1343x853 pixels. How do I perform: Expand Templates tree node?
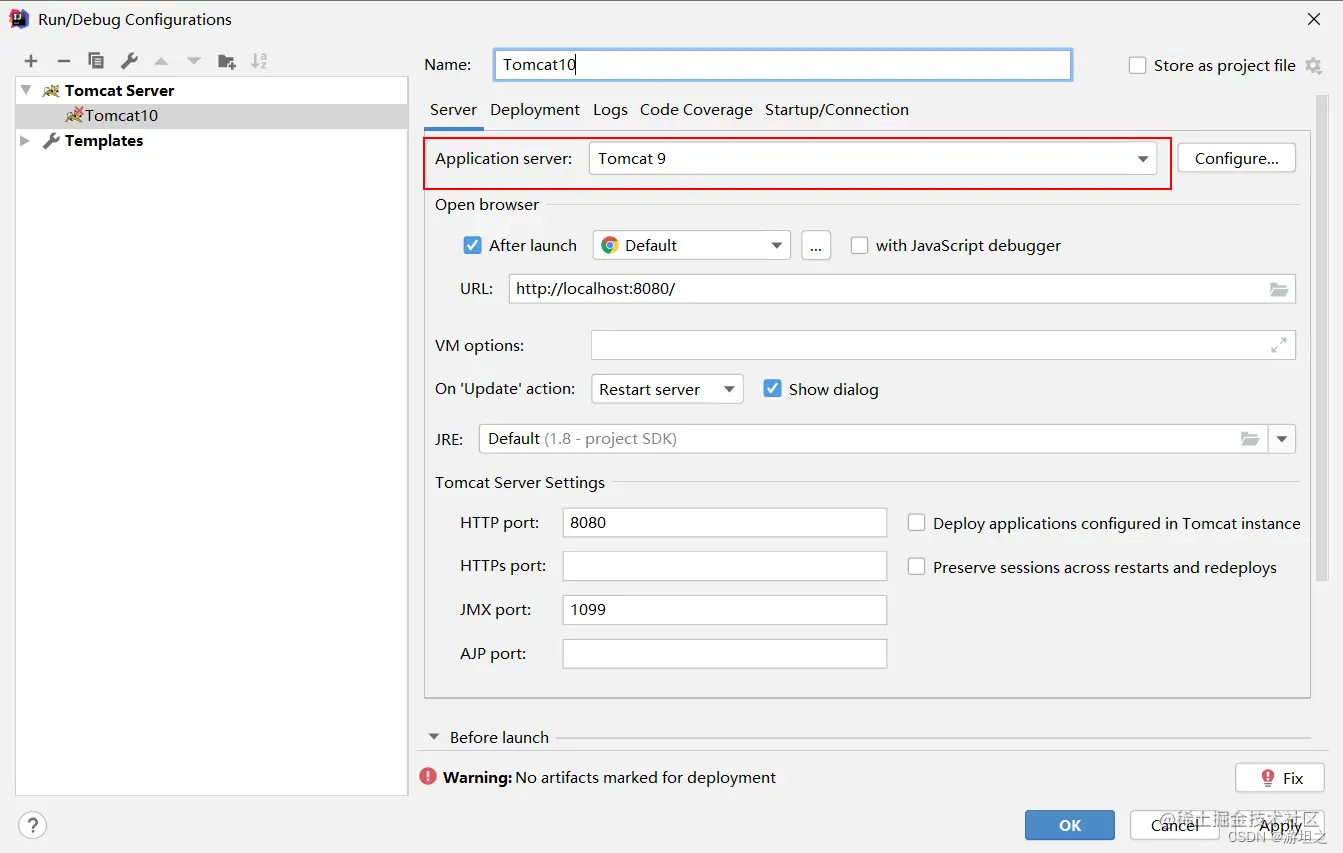click(26, 141)
